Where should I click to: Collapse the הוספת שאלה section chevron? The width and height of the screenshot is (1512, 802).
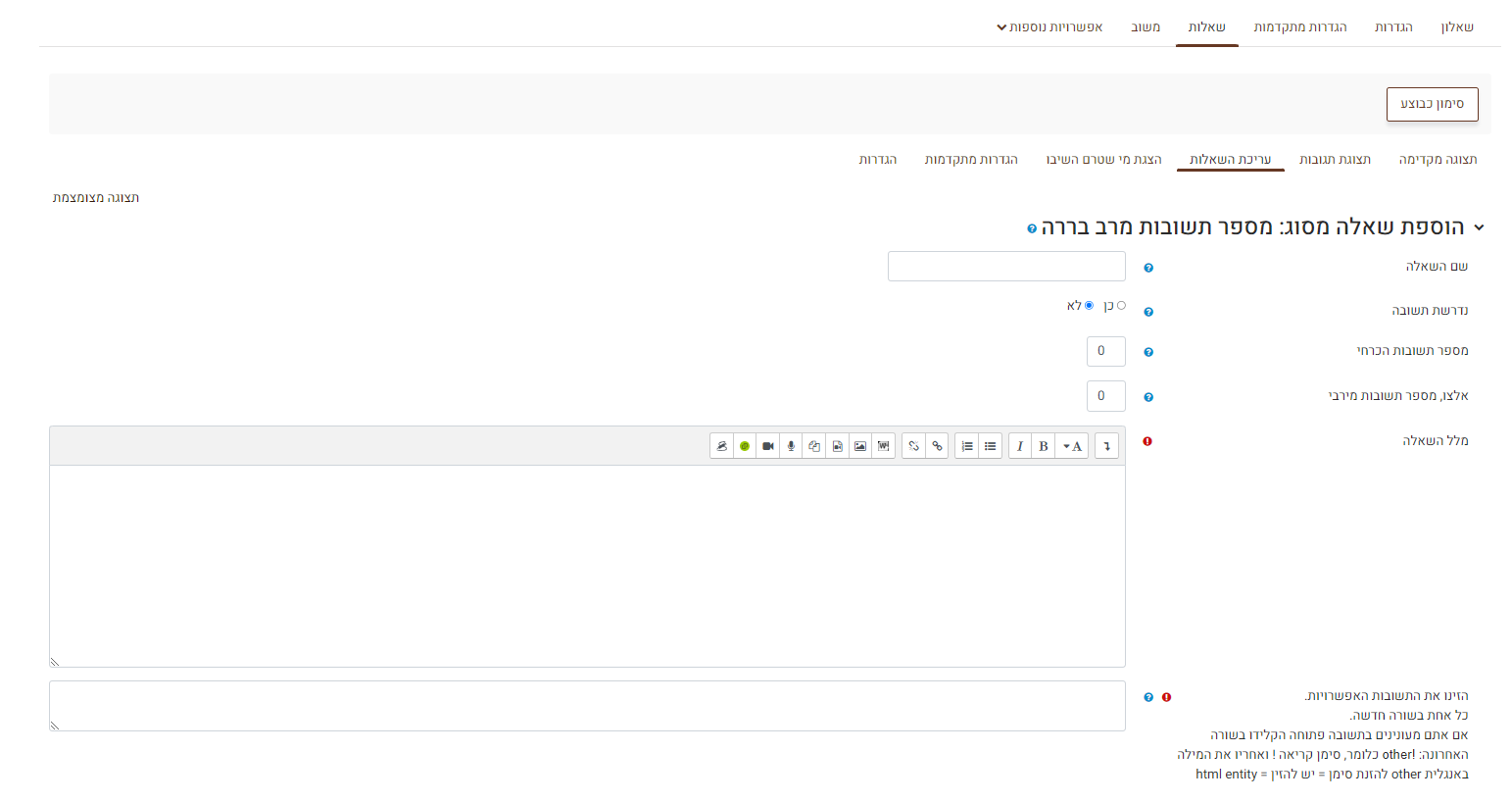pos(1479,227)
